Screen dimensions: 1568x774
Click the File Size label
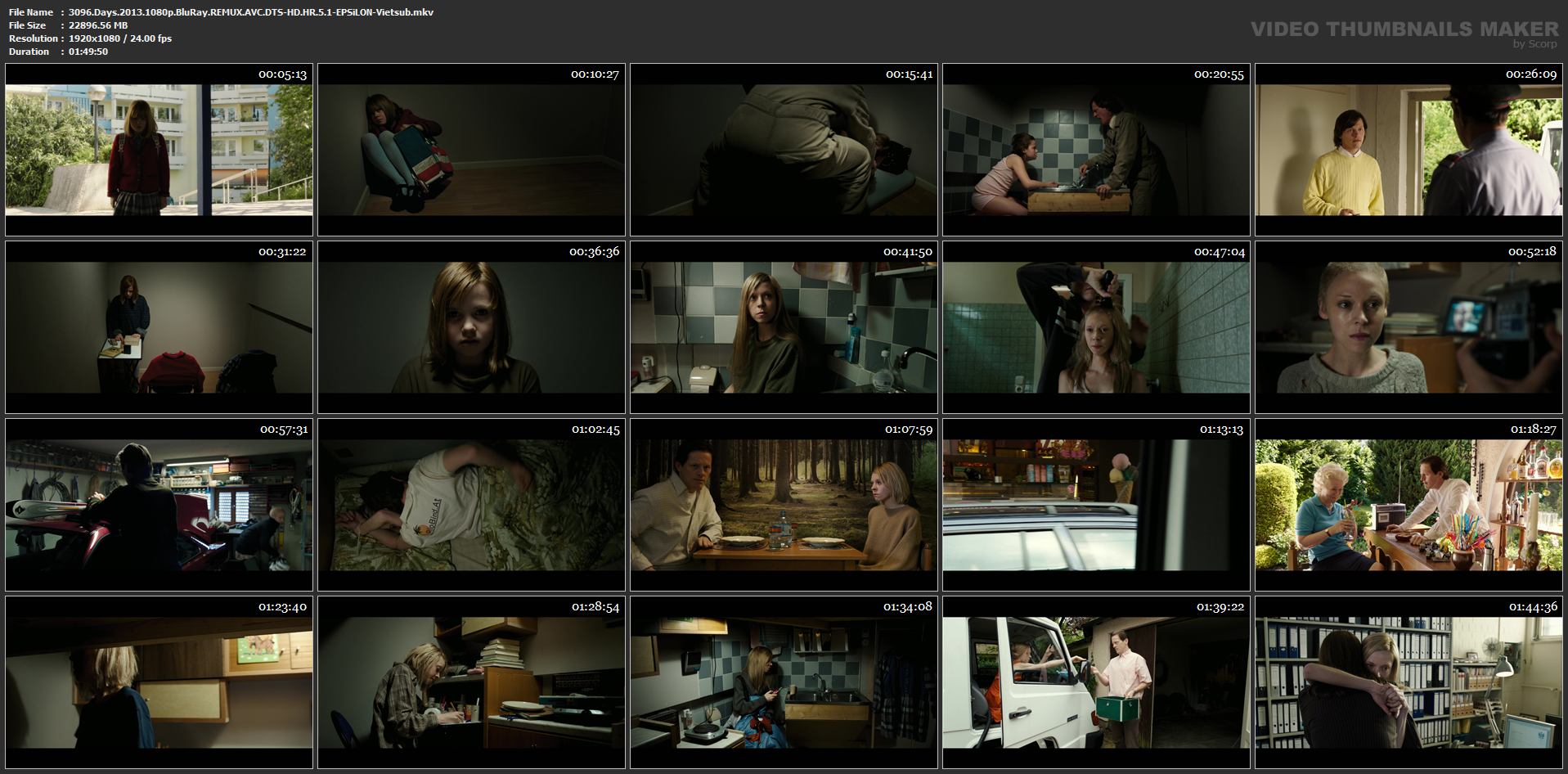click(x=28, y=25)
